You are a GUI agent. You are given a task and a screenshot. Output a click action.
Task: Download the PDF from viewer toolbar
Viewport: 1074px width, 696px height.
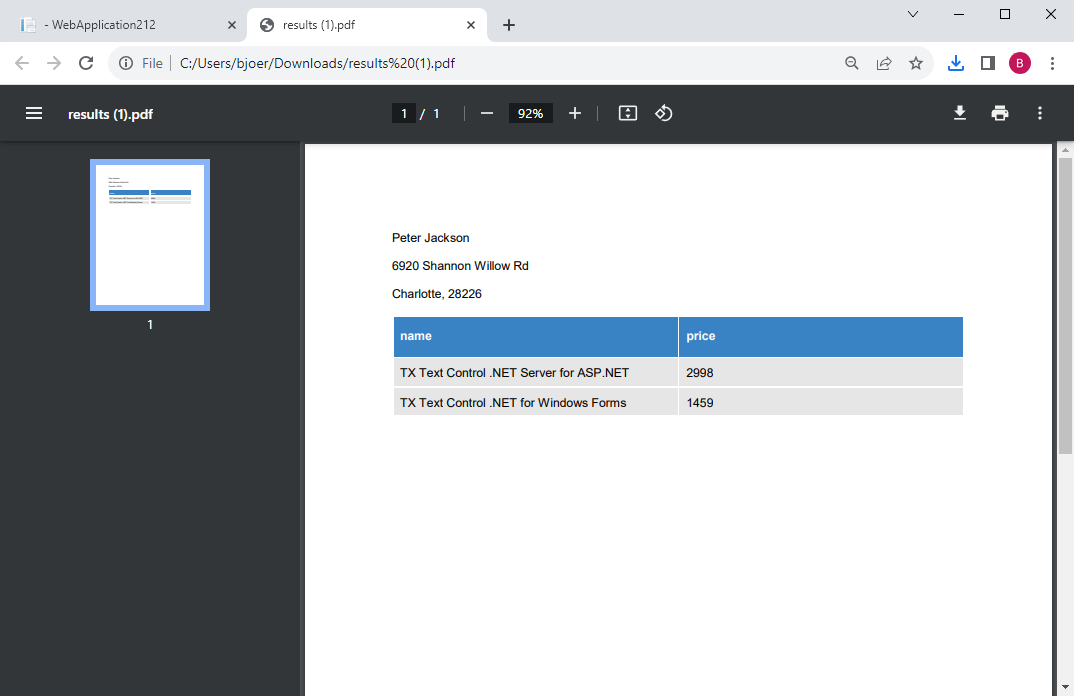coord(960,114)
